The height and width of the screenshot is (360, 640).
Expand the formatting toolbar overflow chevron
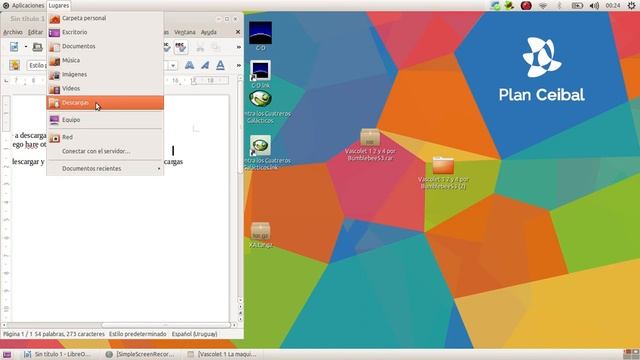tap(239, 65)
